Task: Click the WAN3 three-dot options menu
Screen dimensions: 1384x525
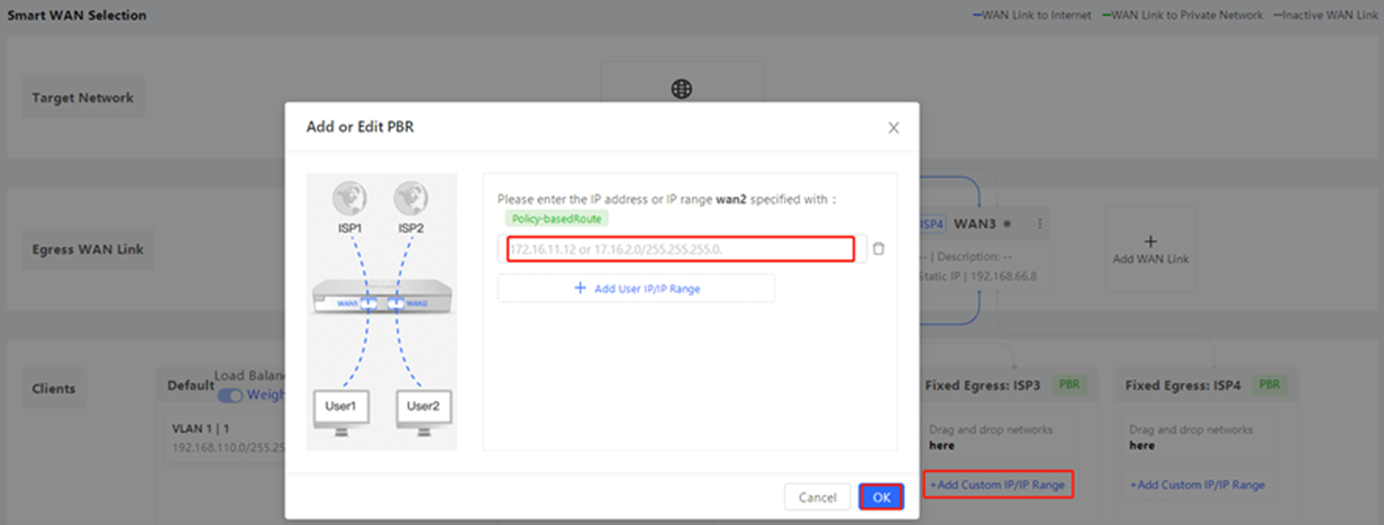Action: [1039, 224]
